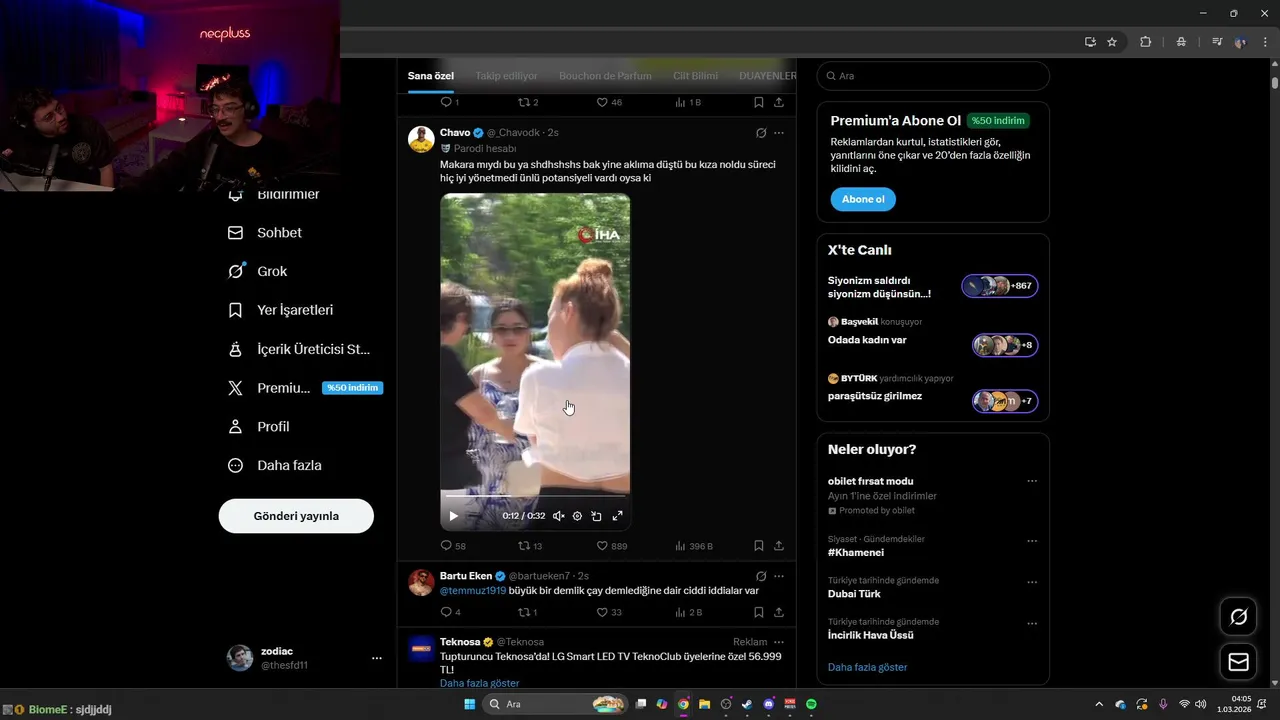
Task: Open Yer İşaretleri bookmarks
Action: coord(281,311)
